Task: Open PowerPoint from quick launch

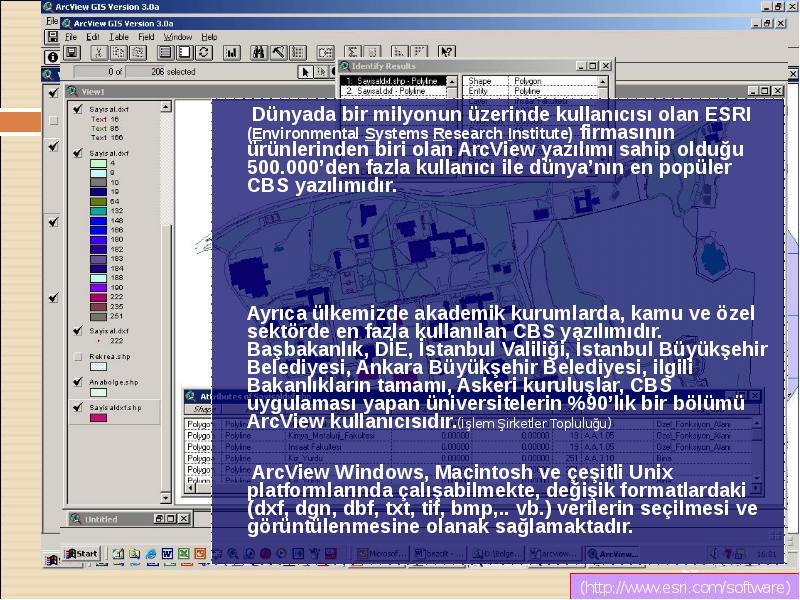Action: [x=200, y=554]
